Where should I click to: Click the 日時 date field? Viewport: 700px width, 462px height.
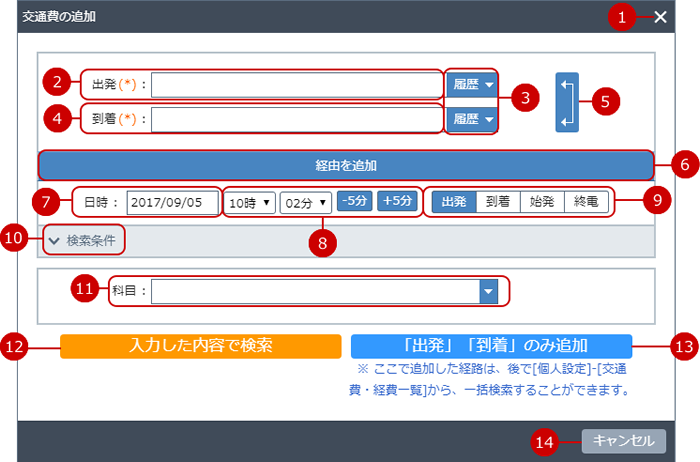click(172, 201)
